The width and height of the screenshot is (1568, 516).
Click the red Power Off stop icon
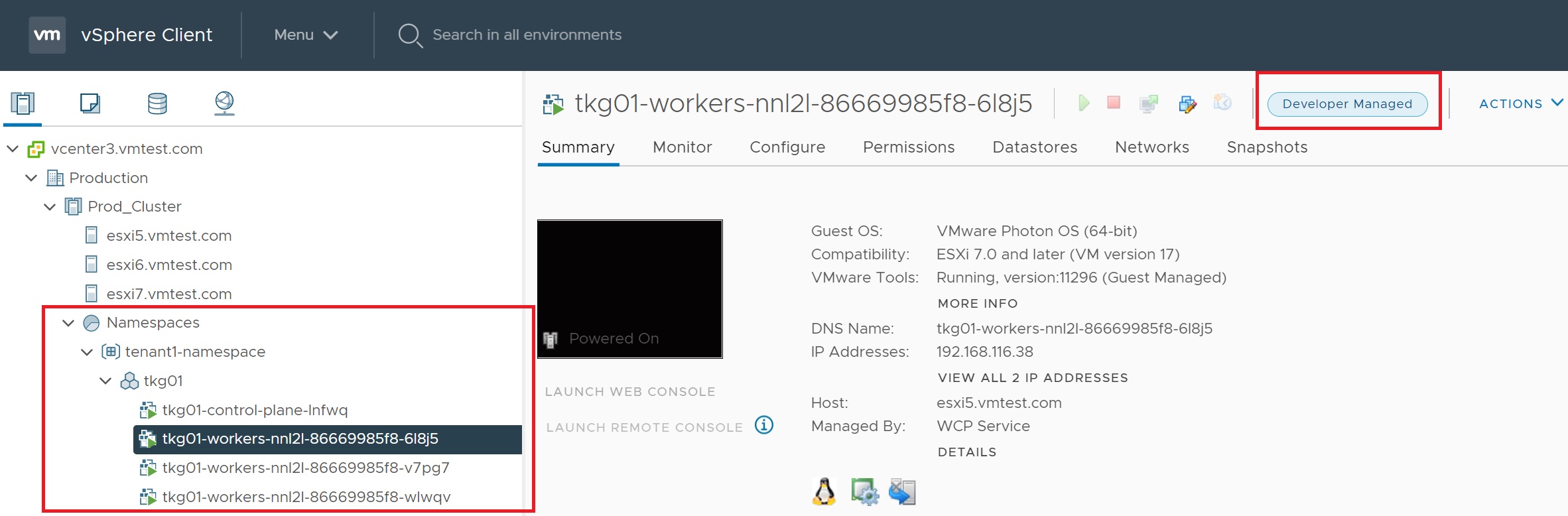point(1114,103)
